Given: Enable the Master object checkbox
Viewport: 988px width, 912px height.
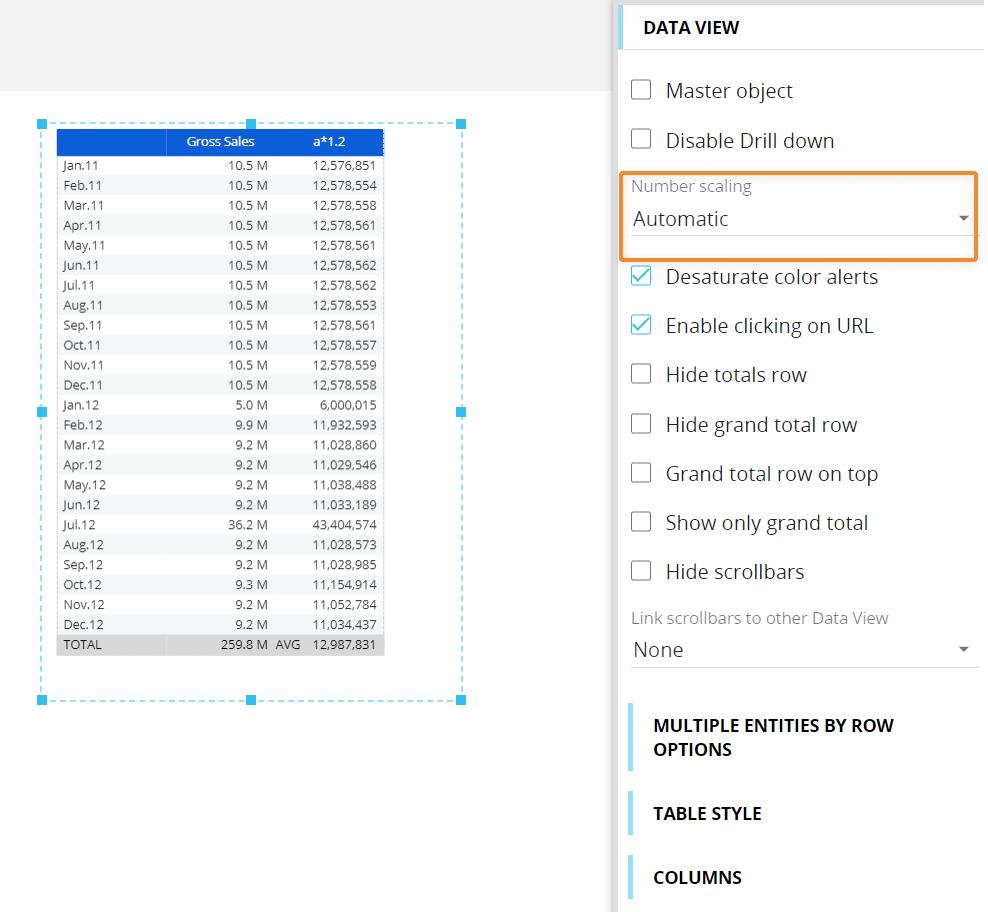Looking at the screenshot, I should click(x=641, y=89).
